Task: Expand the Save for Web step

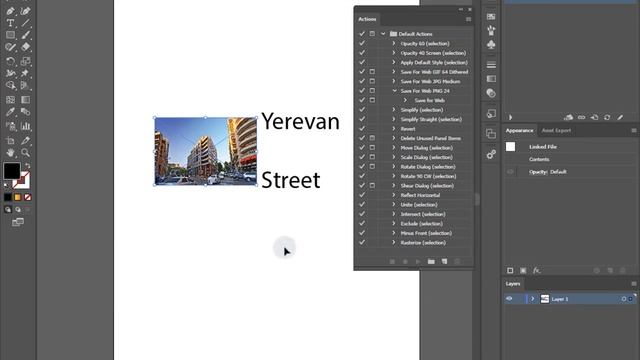Action: click(x=405, y=100)
